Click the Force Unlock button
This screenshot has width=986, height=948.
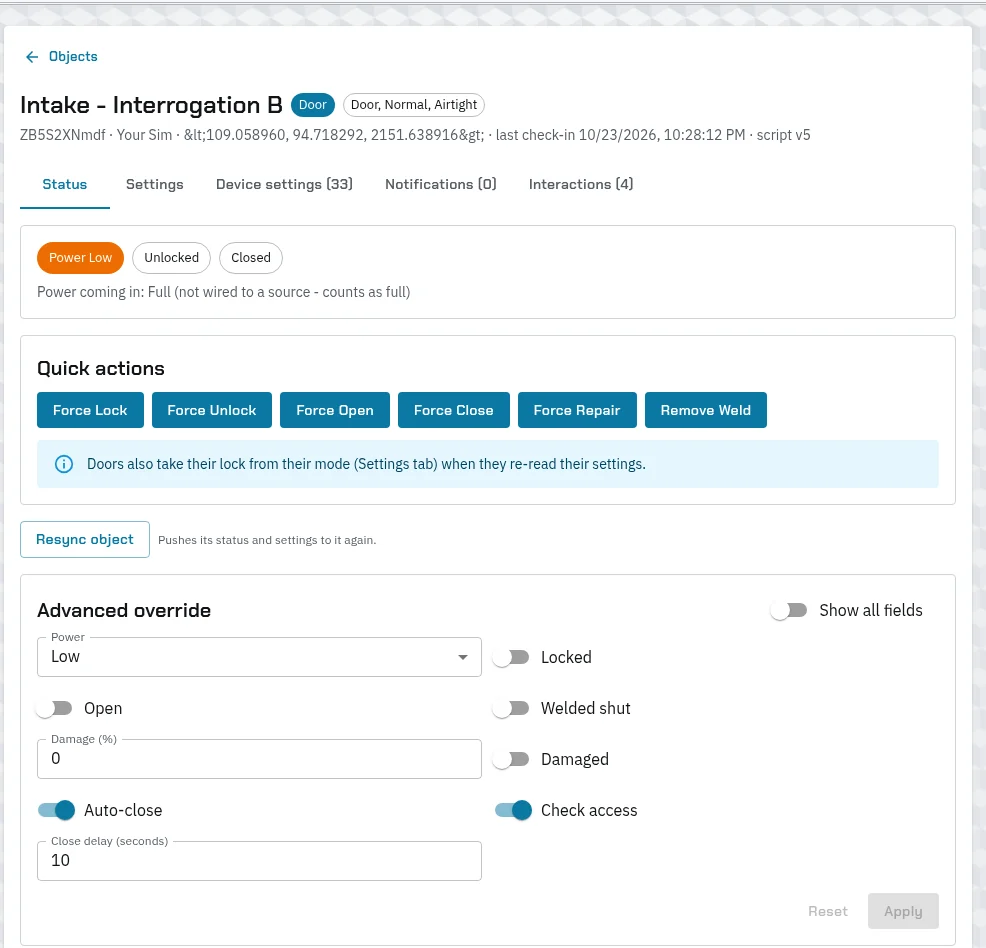(x=212, y=411)
